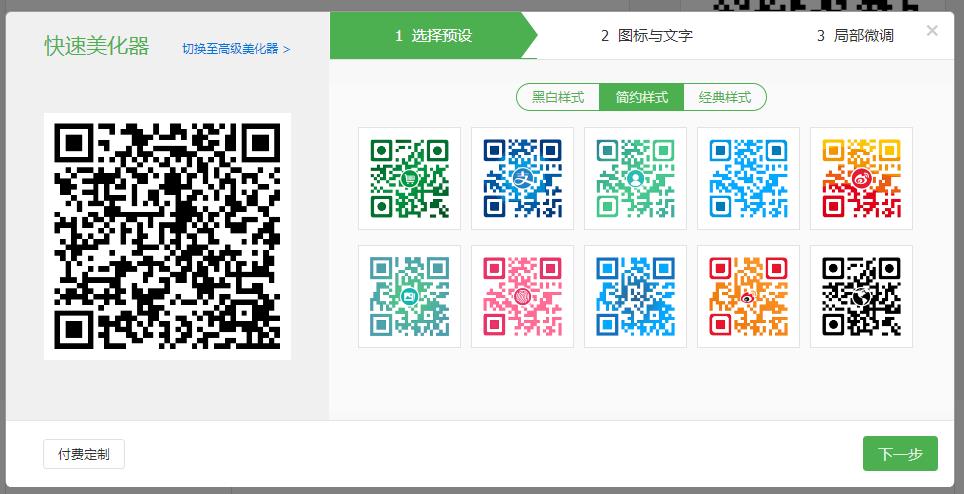Image resolution: width=964 pixels, height=494 pixels.
Task: Select the plain sky blue QR preset
Action: 748,178
